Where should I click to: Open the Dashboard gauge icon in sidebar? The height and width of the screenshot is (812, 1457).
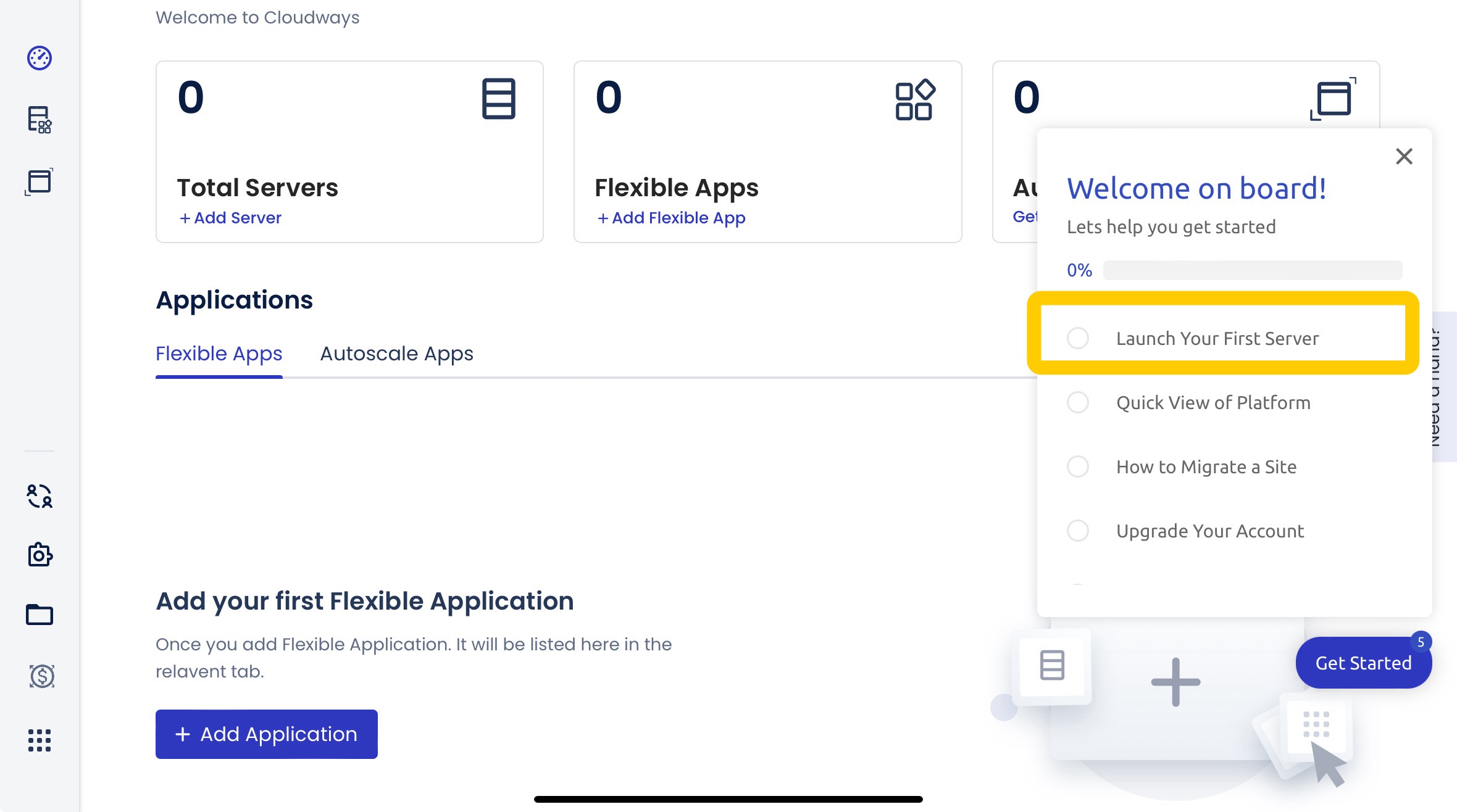(x=40, y=58)
